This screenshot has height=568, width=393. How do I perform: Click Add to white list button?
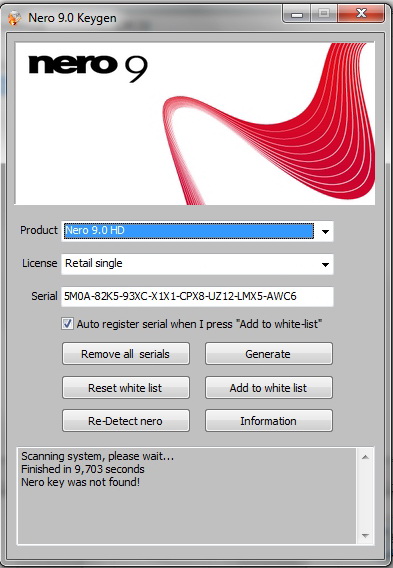(x=268, y=388)
